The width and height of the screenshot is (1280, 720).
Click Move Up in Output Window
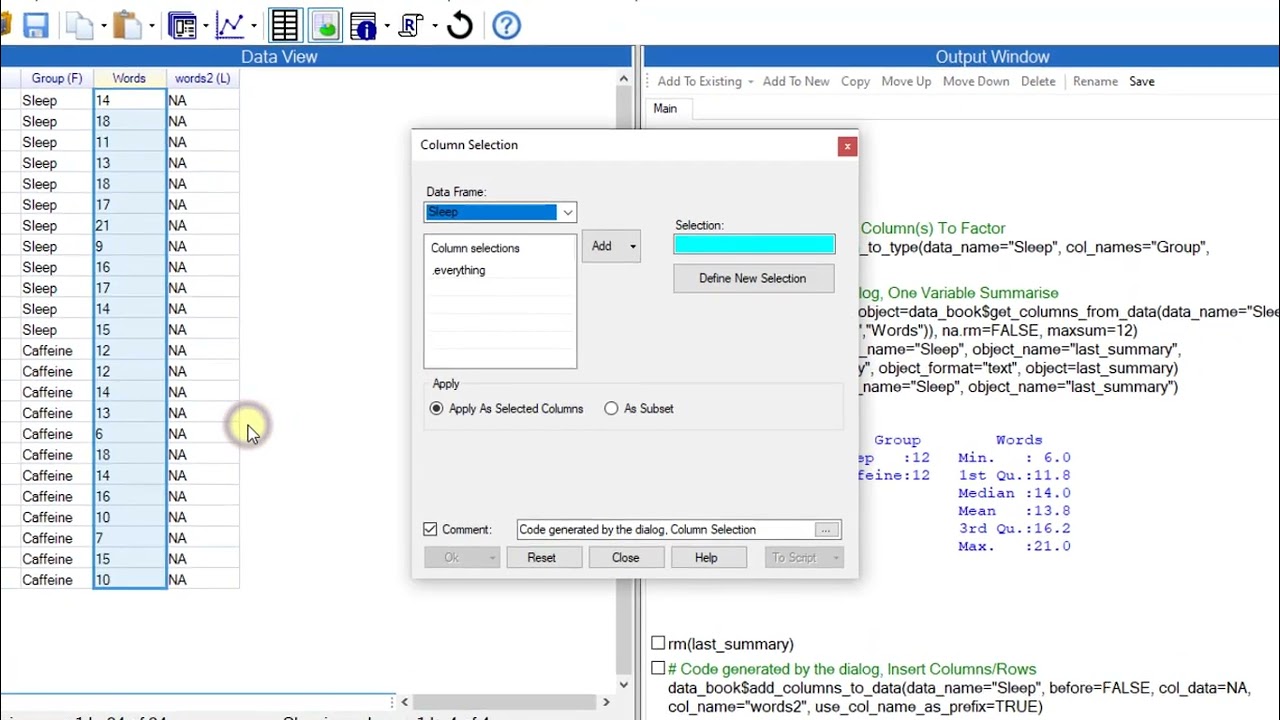pyautogui.click(x=906, y=82)
